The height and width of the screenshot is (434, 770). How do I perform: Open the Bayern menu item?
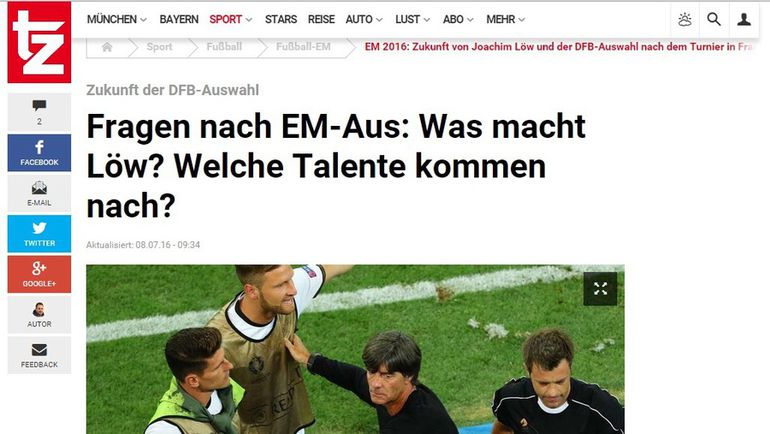point(179,20)
